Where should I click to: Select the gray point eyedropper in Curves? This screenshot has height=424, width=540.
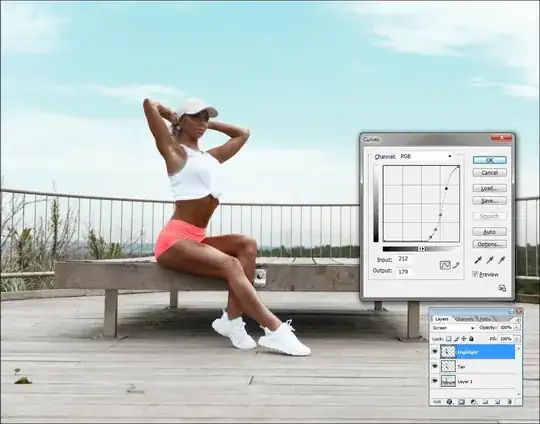490,260
